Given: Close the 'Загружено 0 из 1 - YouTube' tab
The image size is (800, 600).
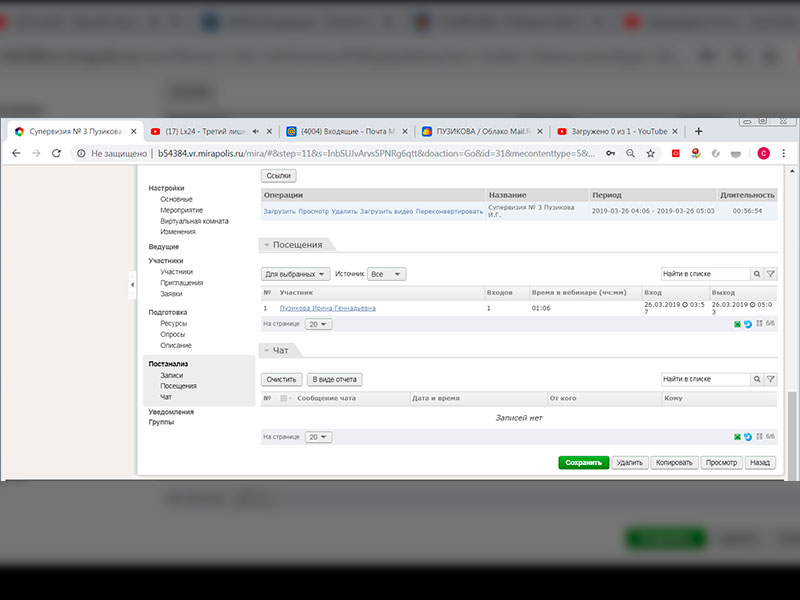Looking at the screenshot, I should [x=674, y=131].
